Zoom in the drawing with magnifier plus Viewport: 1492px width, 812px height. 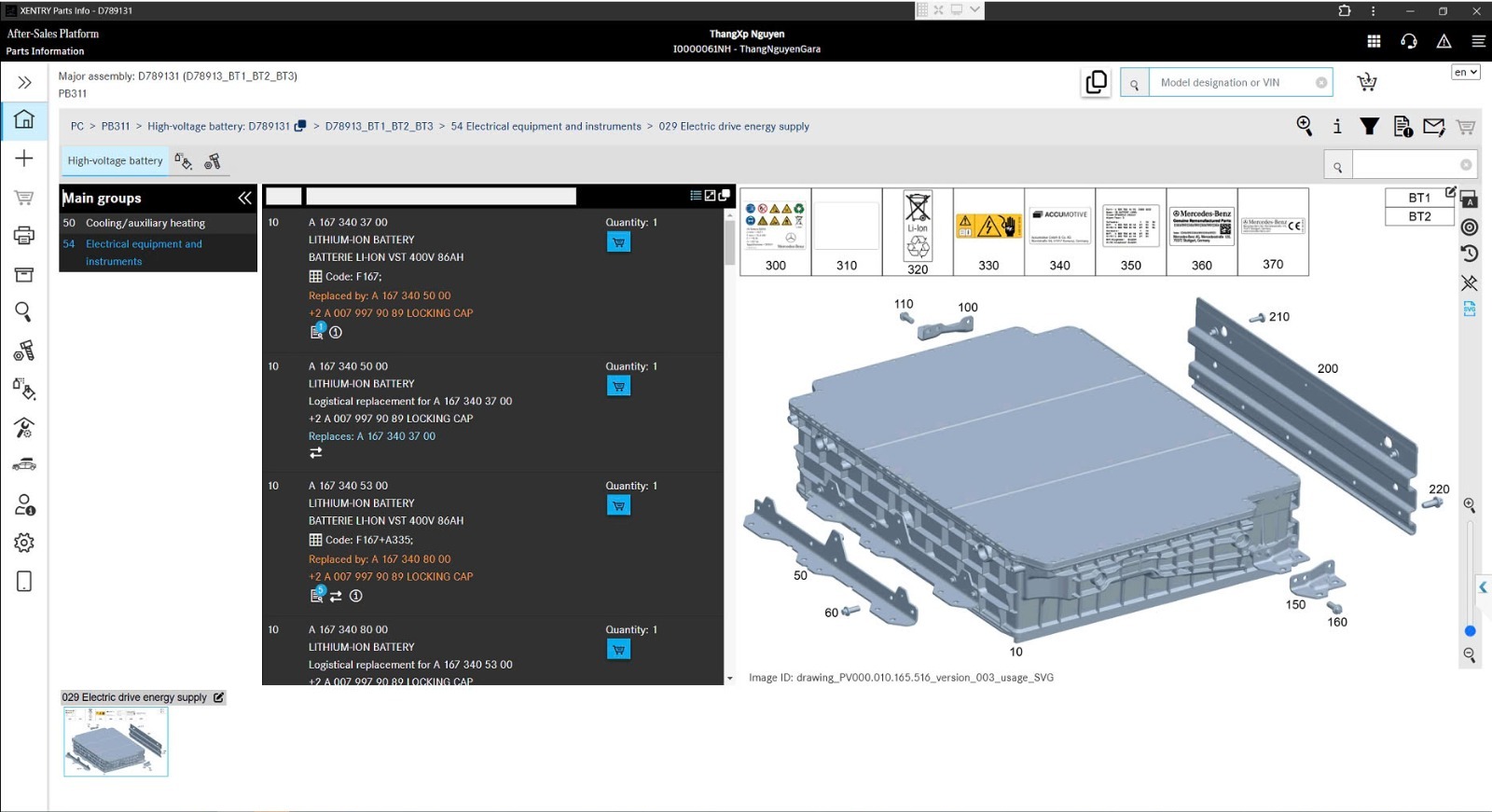point(1470,505)
